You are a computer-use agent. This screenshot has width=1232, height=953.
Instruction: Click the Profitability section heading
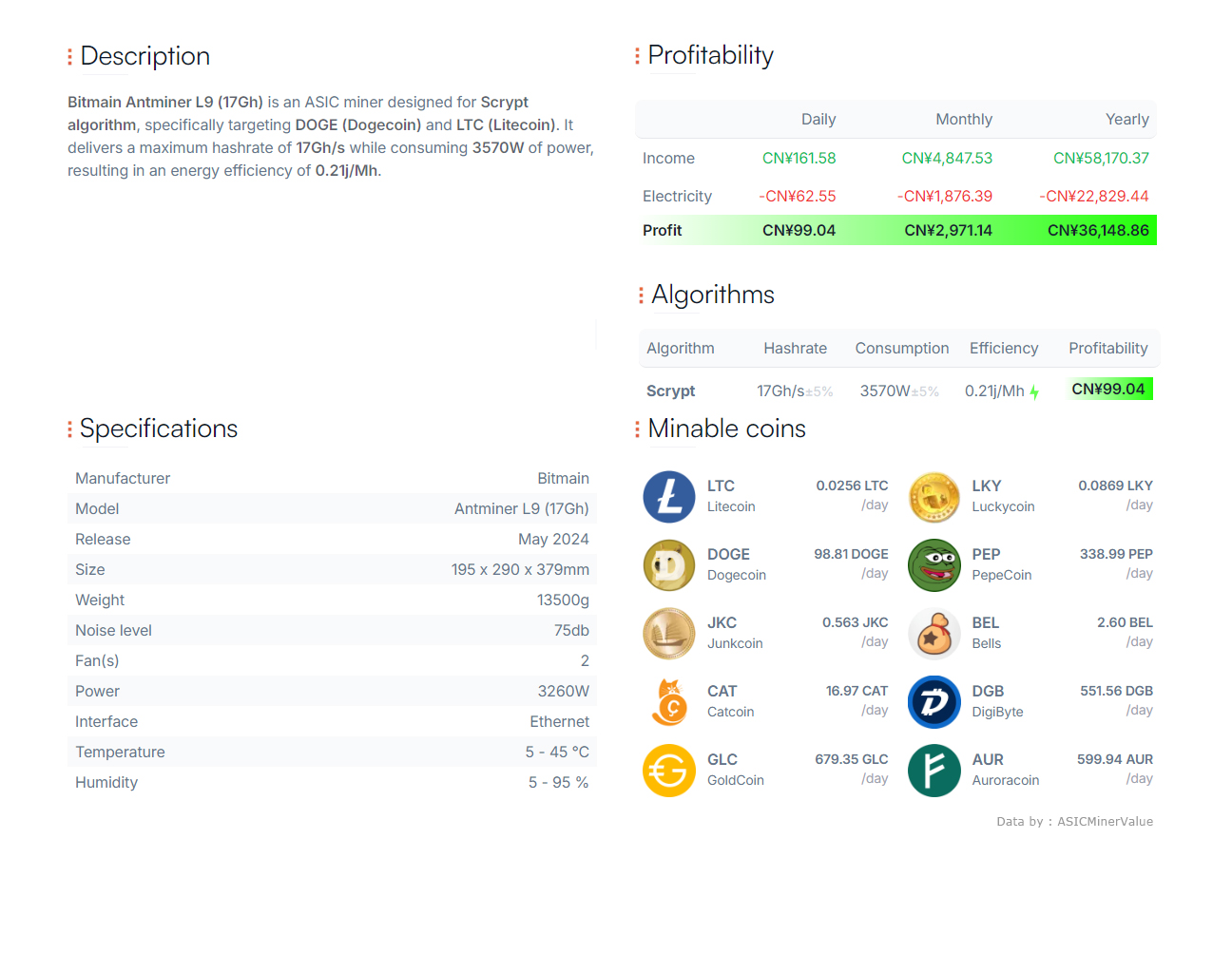(x=710, y=55)
